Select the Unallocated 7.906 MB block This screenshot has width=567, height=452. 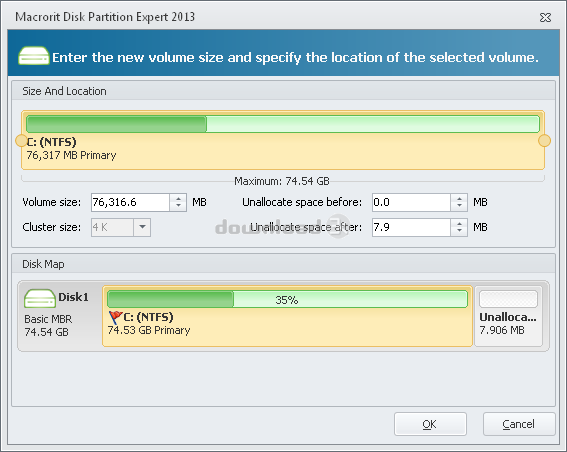[x=508, y=316]
